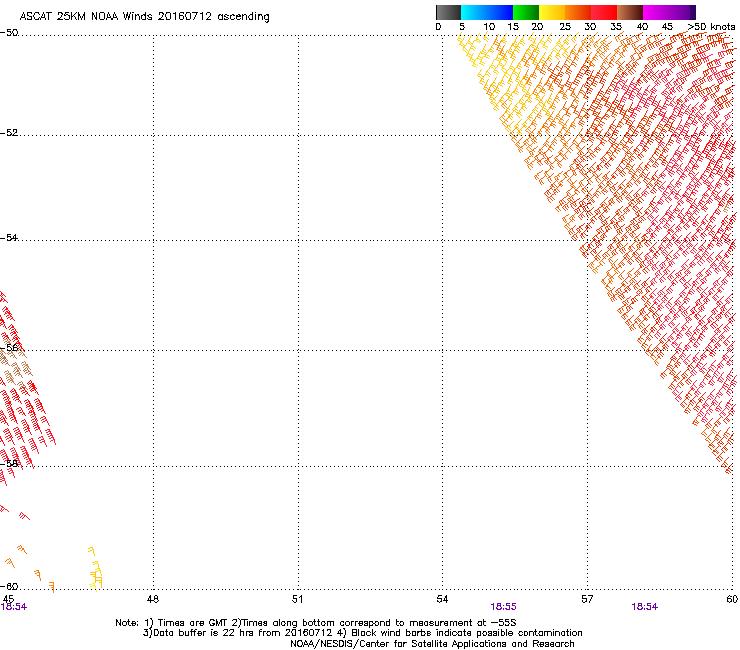Choose the brown 35-40 knots color band
This screenshot has height=650, width=740.
[x=630, y=12]
